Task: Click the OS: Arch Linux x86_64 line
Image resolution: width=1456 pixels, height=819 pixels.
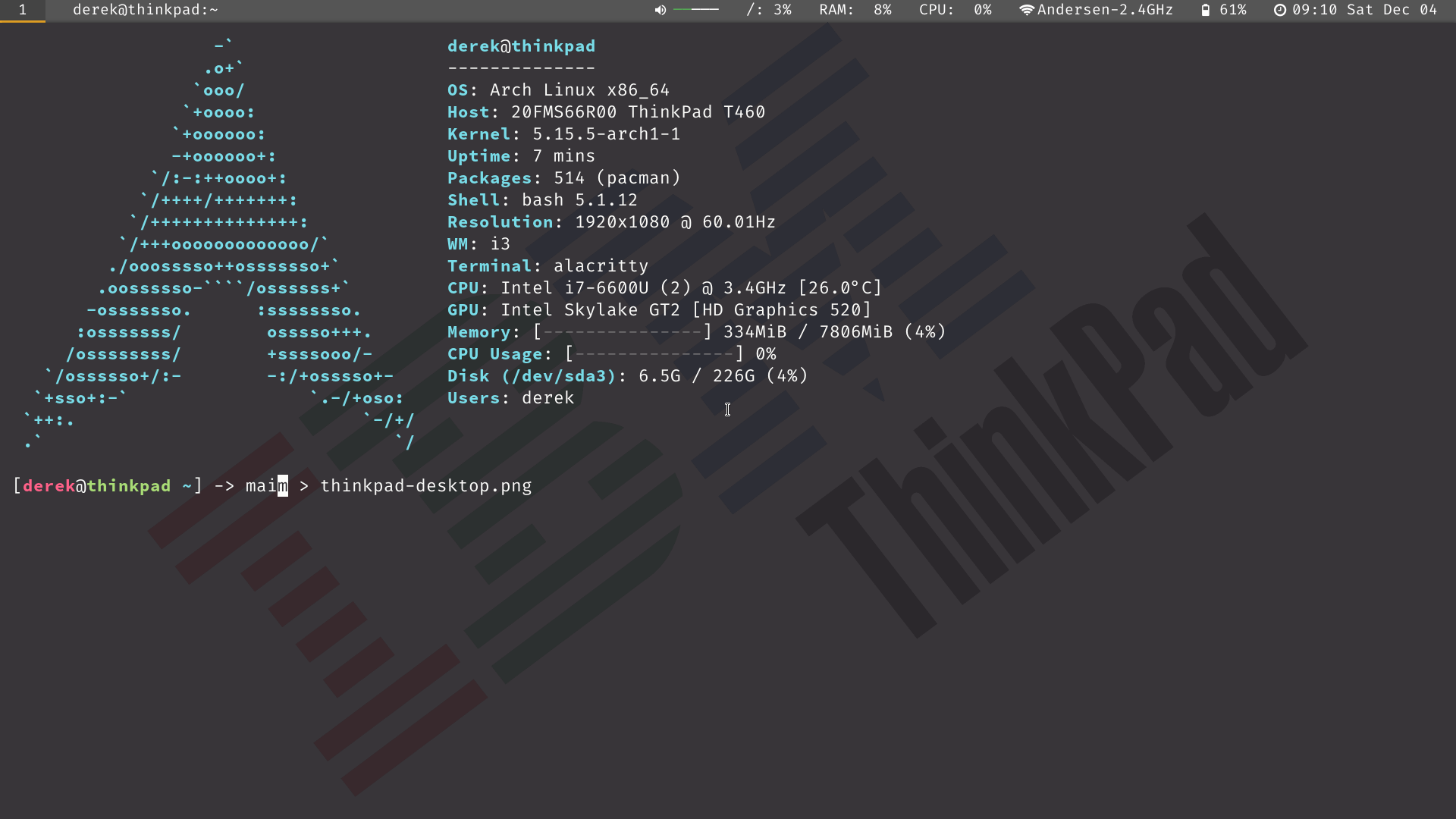Action: (558, 90)
